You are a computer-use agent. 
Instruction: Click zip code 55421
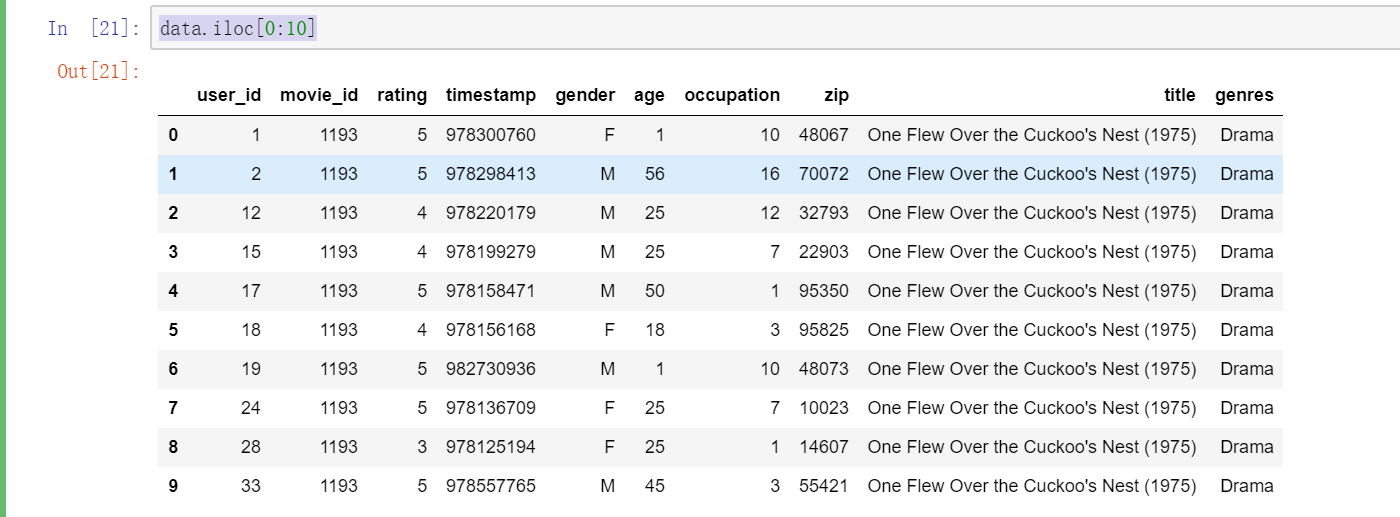point(824,486)
